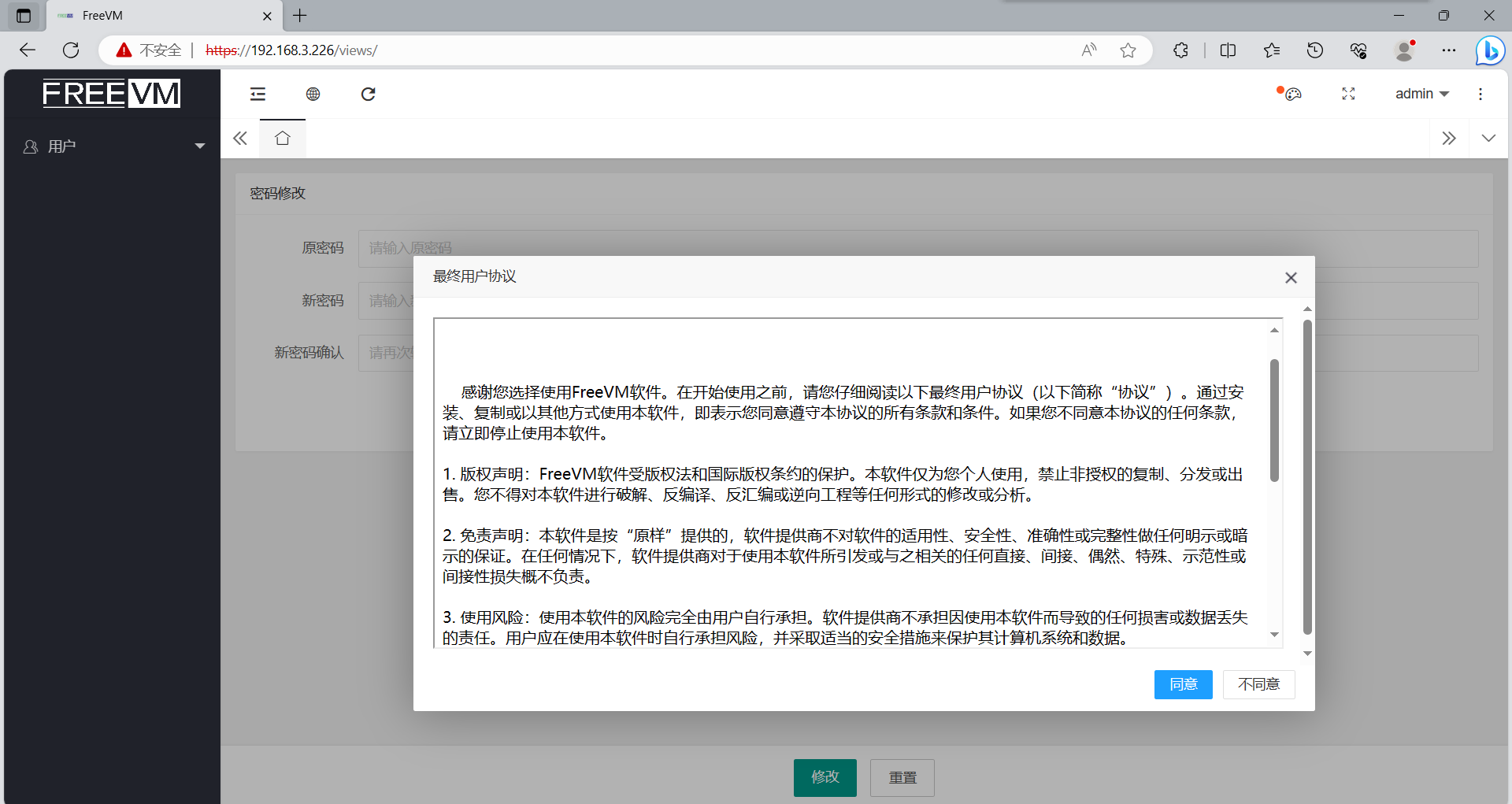Click the FreeVM logo
This screenshot has width=1512, height=804.
click(111, 94)
